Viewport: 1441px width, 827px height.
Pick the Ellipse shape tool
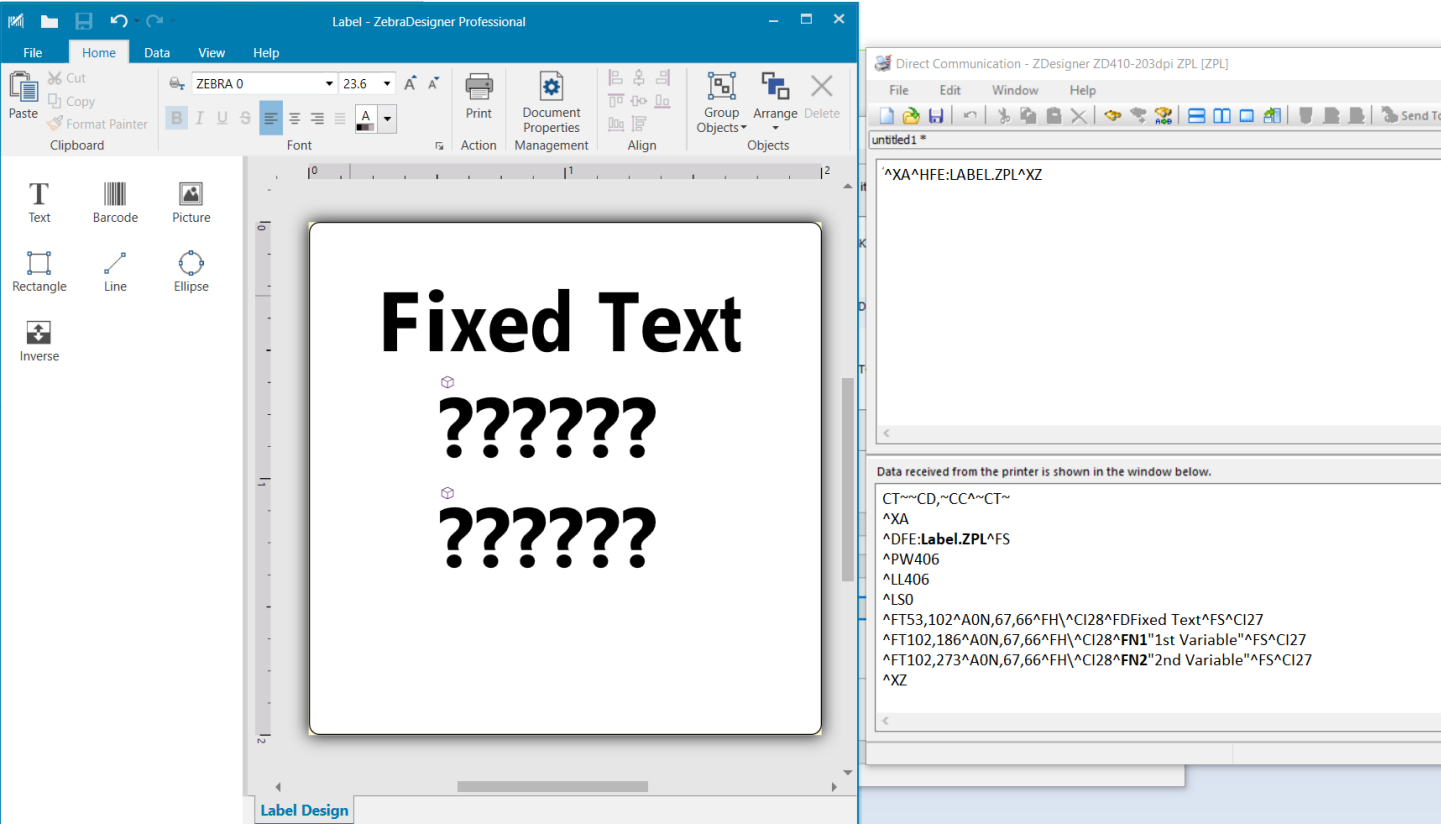(x=191, y=271)
